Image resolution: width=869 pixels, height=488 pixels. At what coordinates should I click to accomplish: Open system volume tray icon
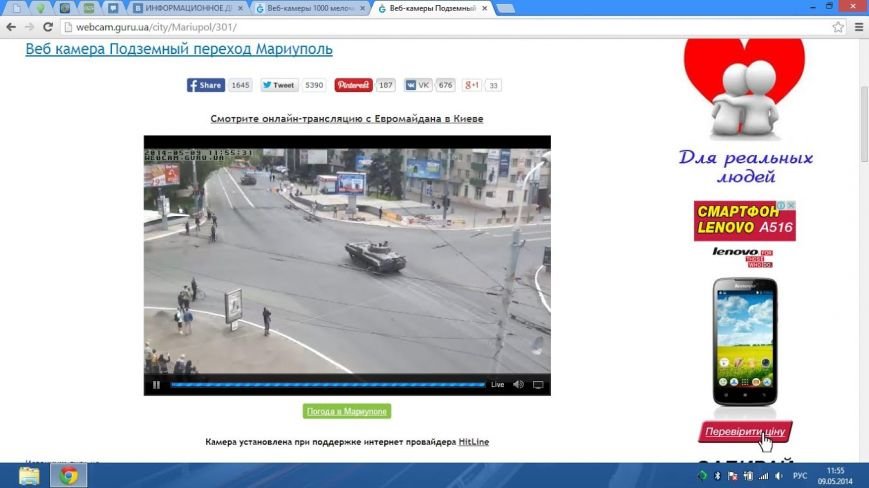click(x=779, y=476)
